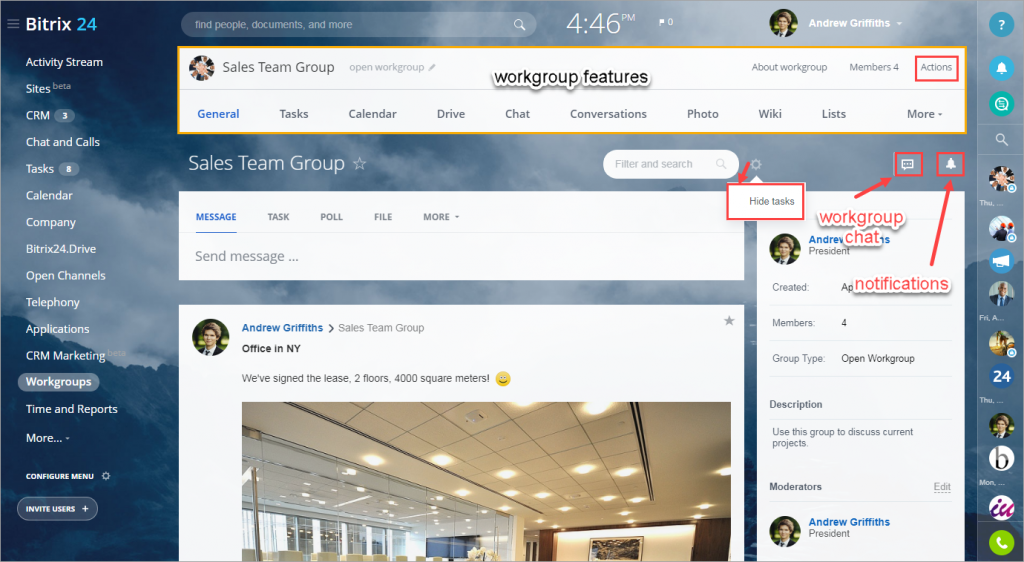Select the TASK composer tab

coord(278,217)
